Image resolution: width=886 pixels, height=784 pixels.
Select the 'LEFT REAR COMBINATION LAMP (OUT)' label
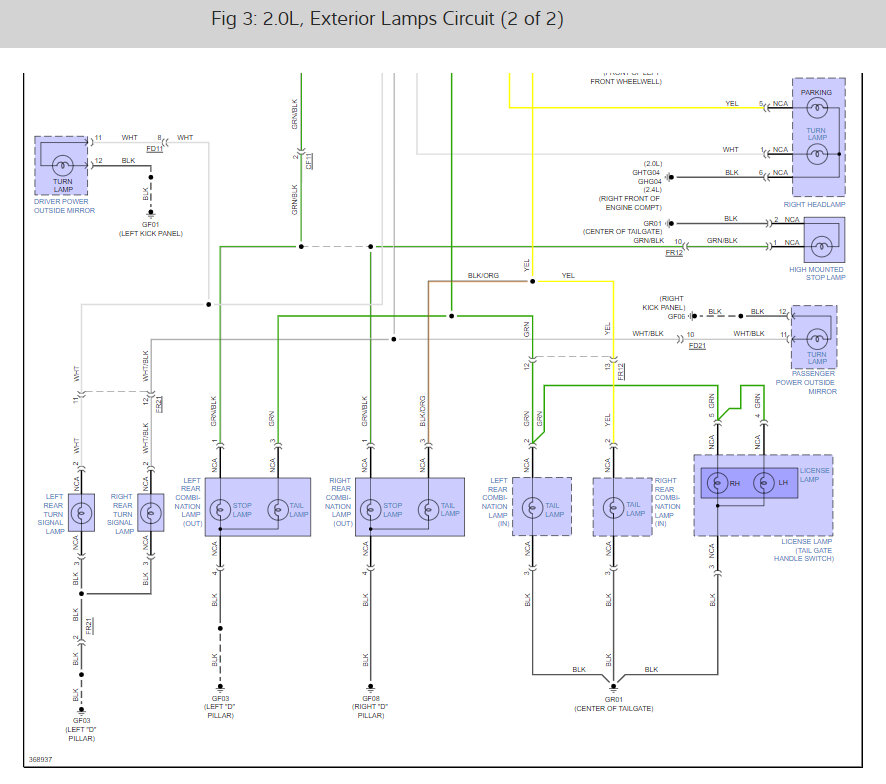point(188,502)
